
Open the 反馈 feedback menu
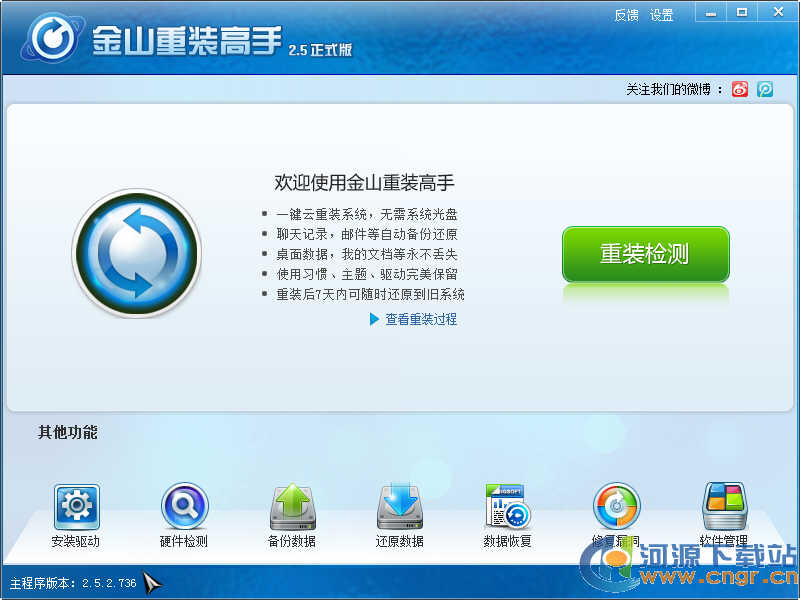click(626, 15)
